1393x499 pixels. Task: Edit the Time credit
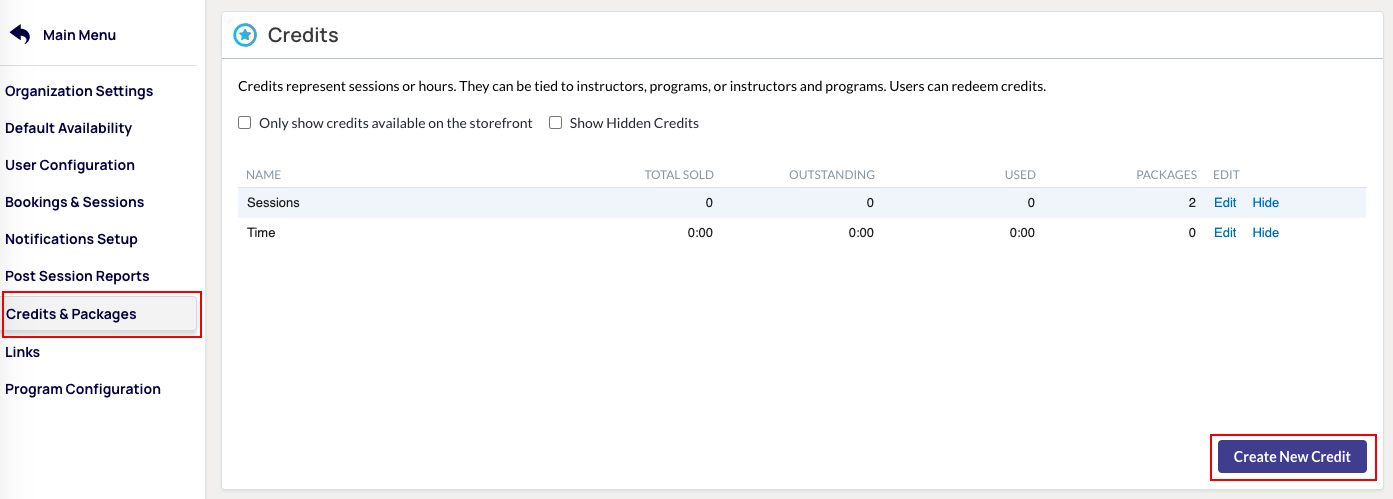(1225, 233)
